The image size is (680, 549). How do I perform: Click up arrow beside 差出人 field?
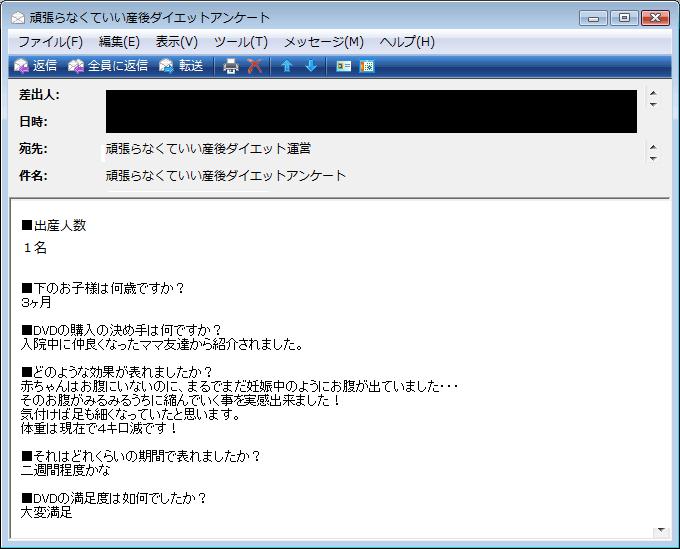pyautogui.click(x=653, y=93)
